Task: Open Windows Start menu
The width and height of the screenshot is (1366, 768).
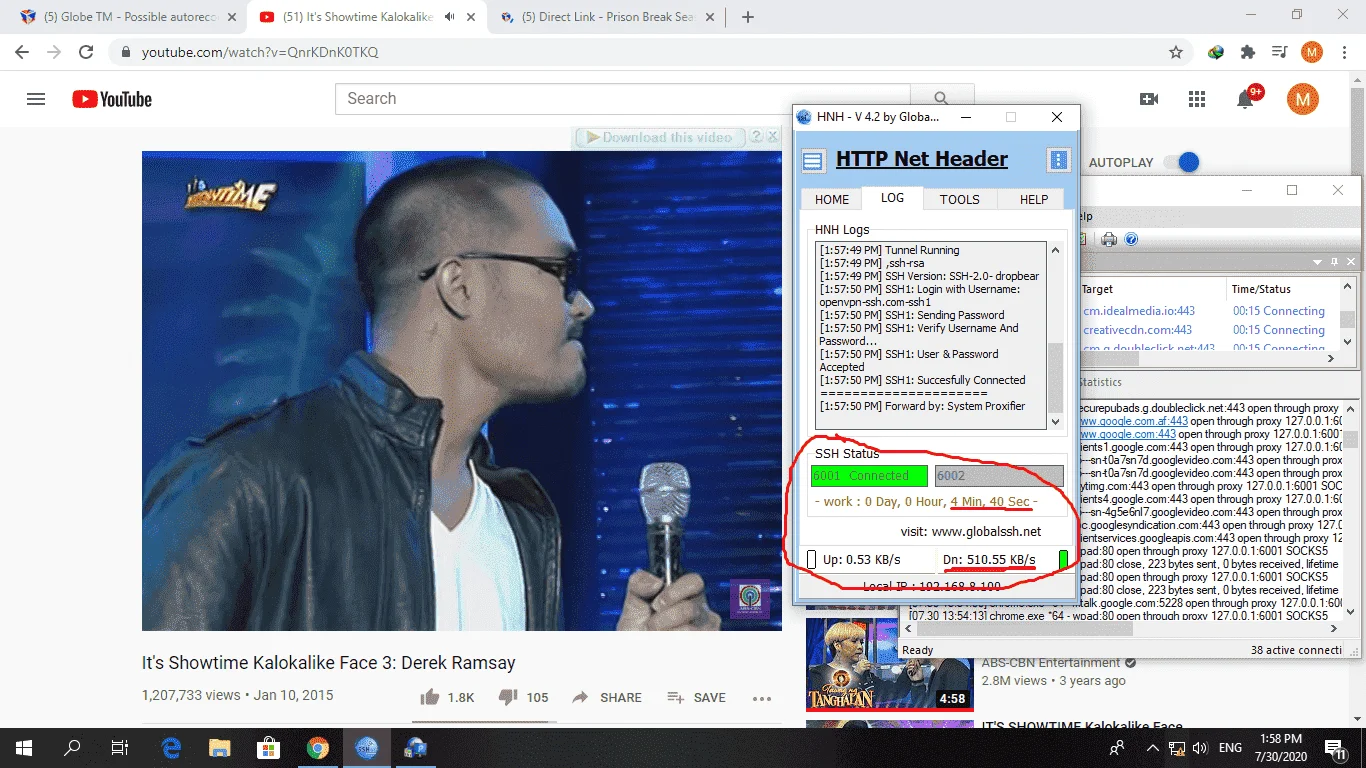Action: 23,747
